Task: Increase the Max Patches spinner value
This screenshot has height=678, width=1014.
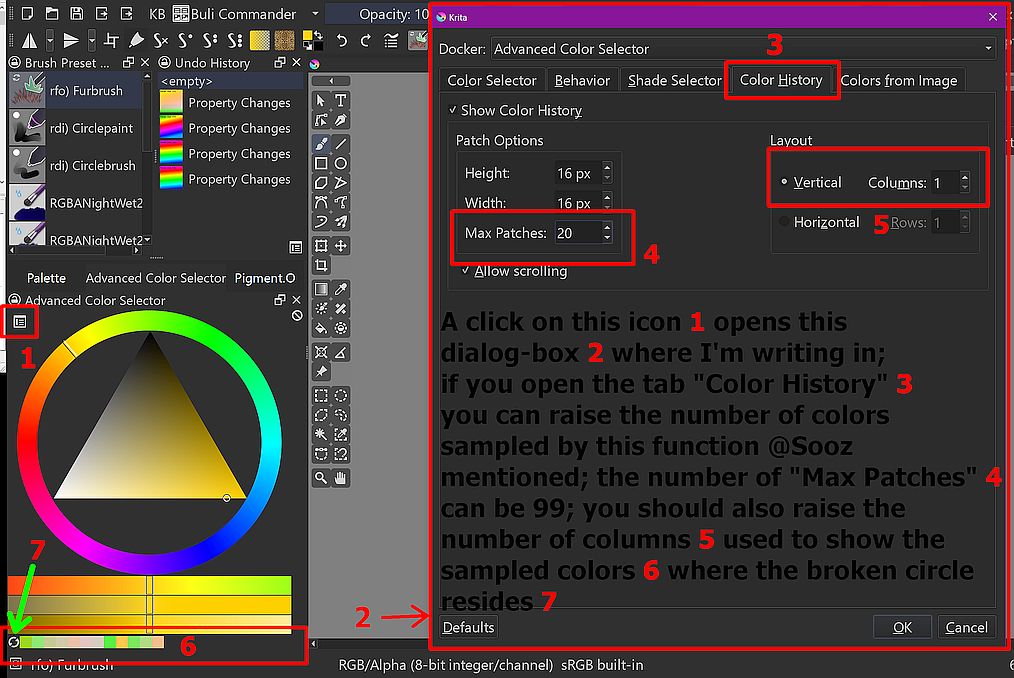Action: click(x=607, y=227)
